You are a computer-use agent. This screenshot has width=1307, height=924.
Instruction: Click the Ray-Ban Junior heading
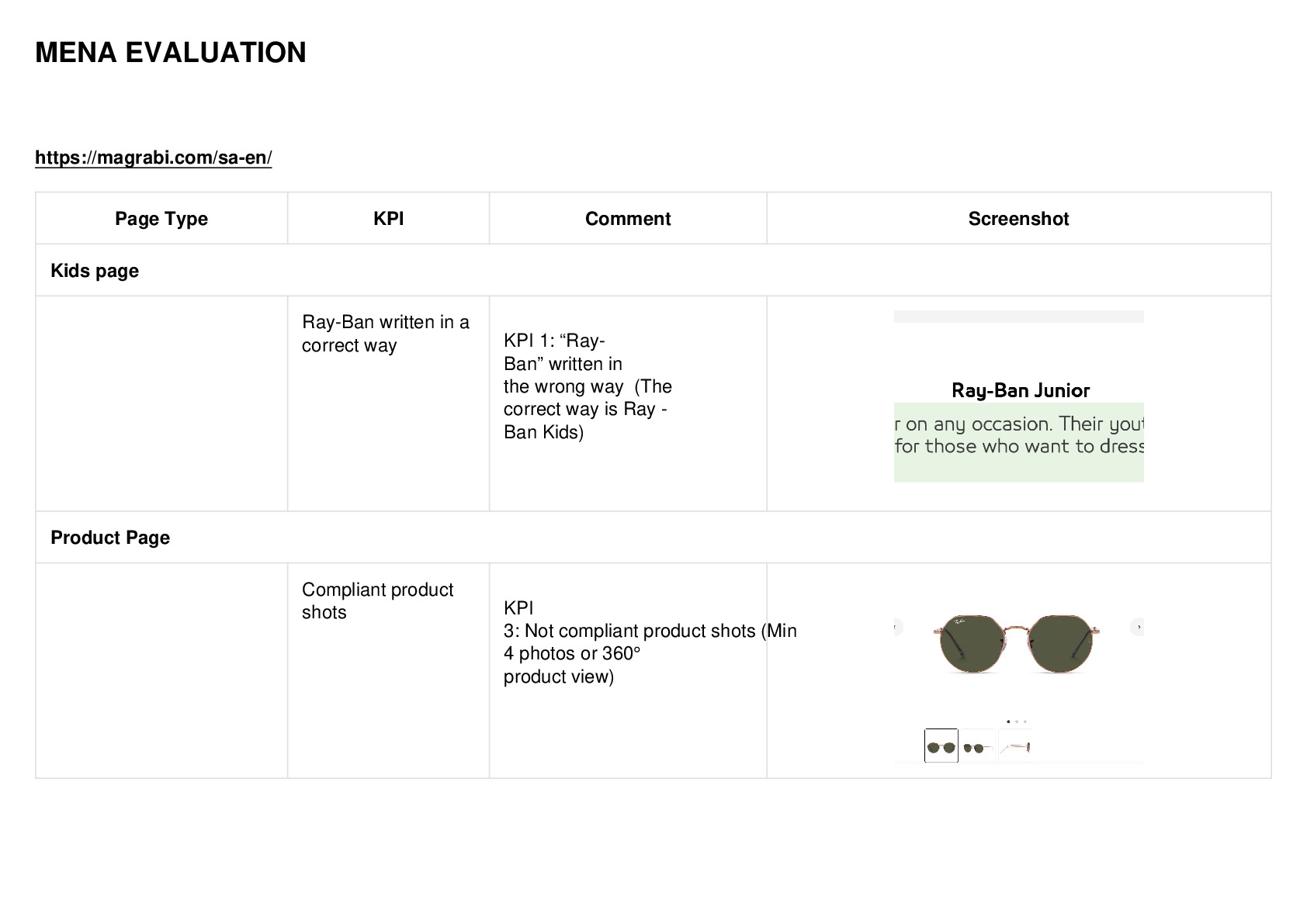(1021, 390)
